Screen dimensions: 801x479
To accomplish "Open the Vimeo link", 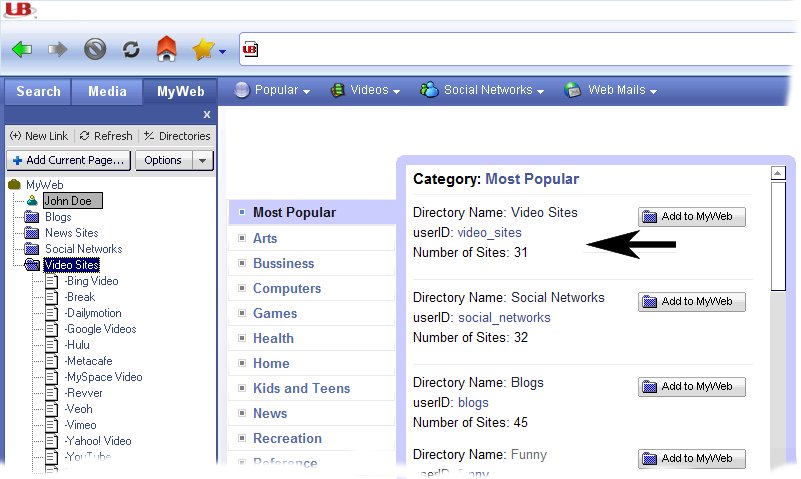I will coord(81,425).
